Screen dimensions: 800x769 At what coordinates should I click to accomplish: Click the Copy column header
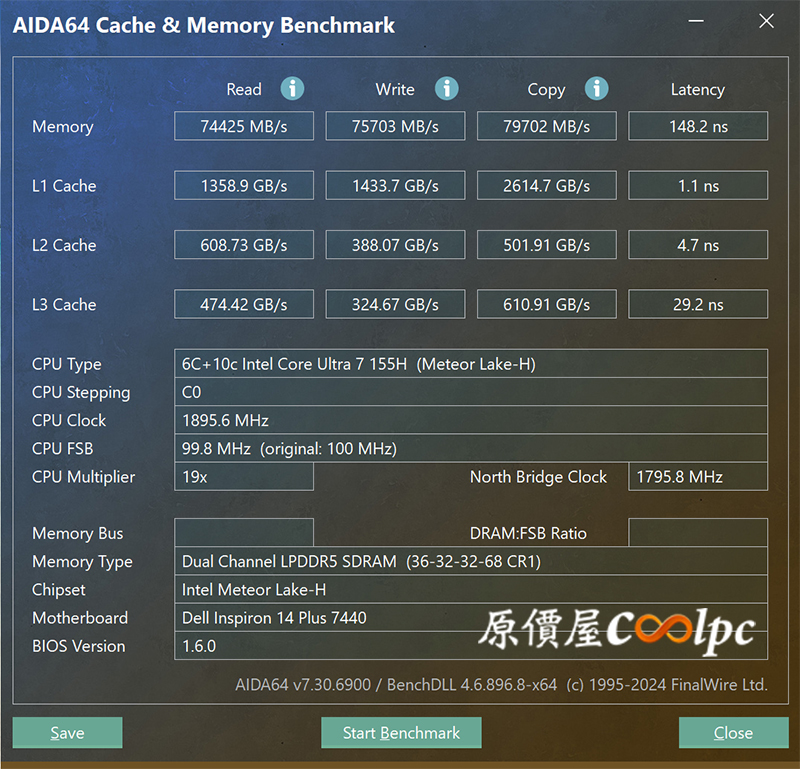pos(546,90)
